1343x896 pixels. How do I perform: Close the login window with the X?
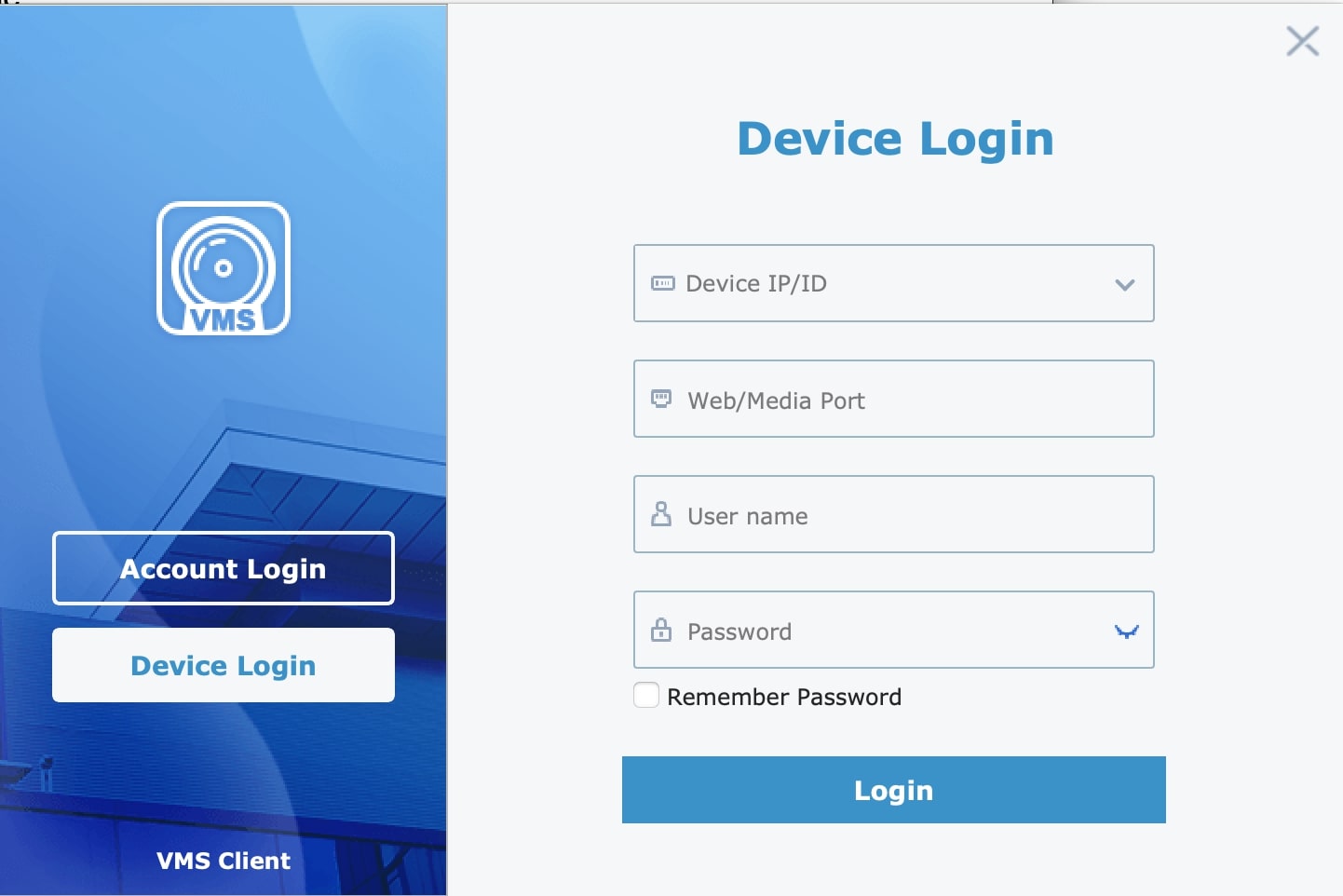[x=1302, y=41]
